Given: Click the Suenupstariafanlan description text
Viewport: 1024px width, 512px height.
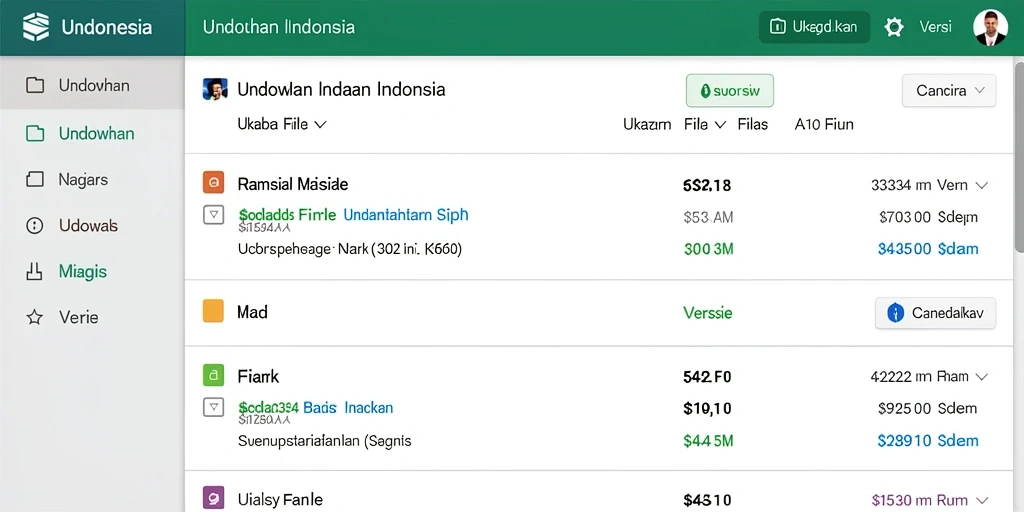Looking at the screenshot, I should [x=325, y=441].
